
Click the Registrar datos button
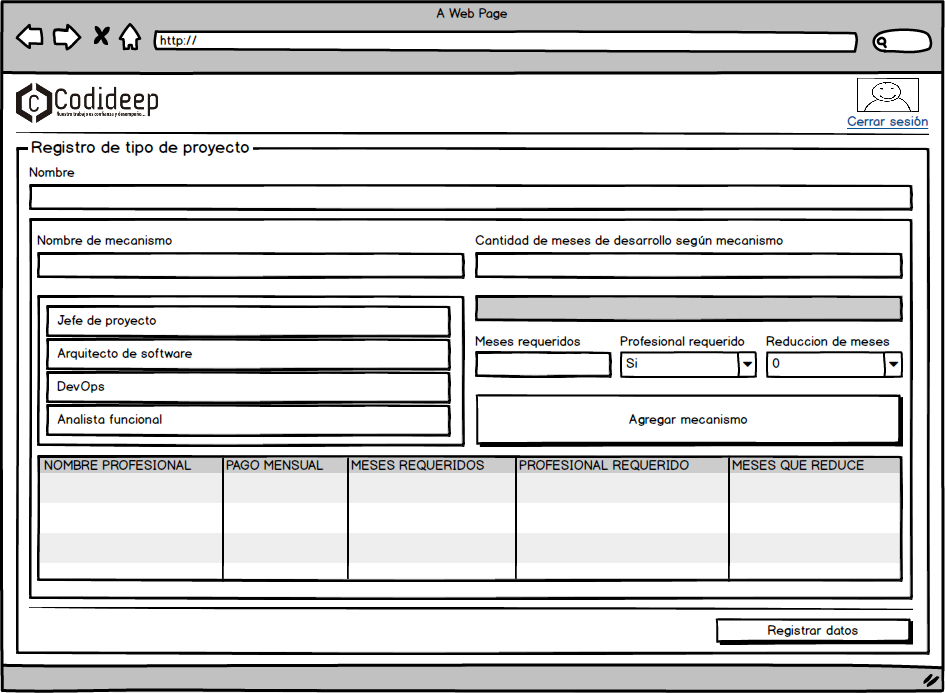[812, 631]
